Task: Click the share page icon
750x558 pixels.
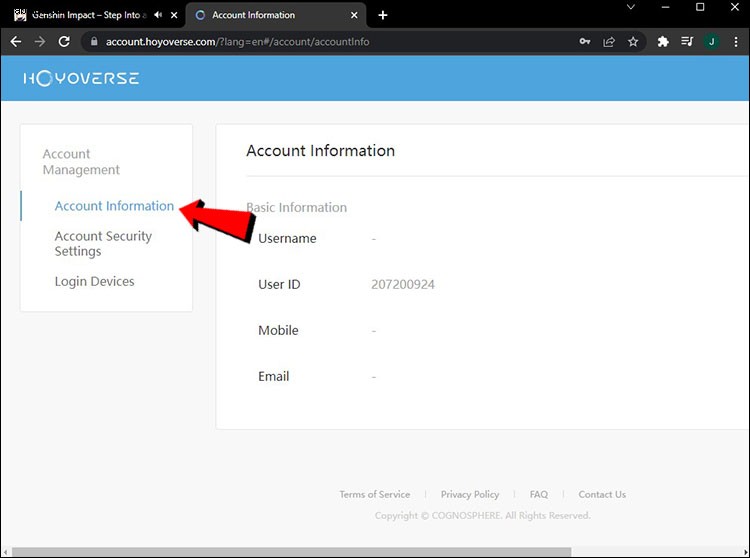Action: click(609, 42)
